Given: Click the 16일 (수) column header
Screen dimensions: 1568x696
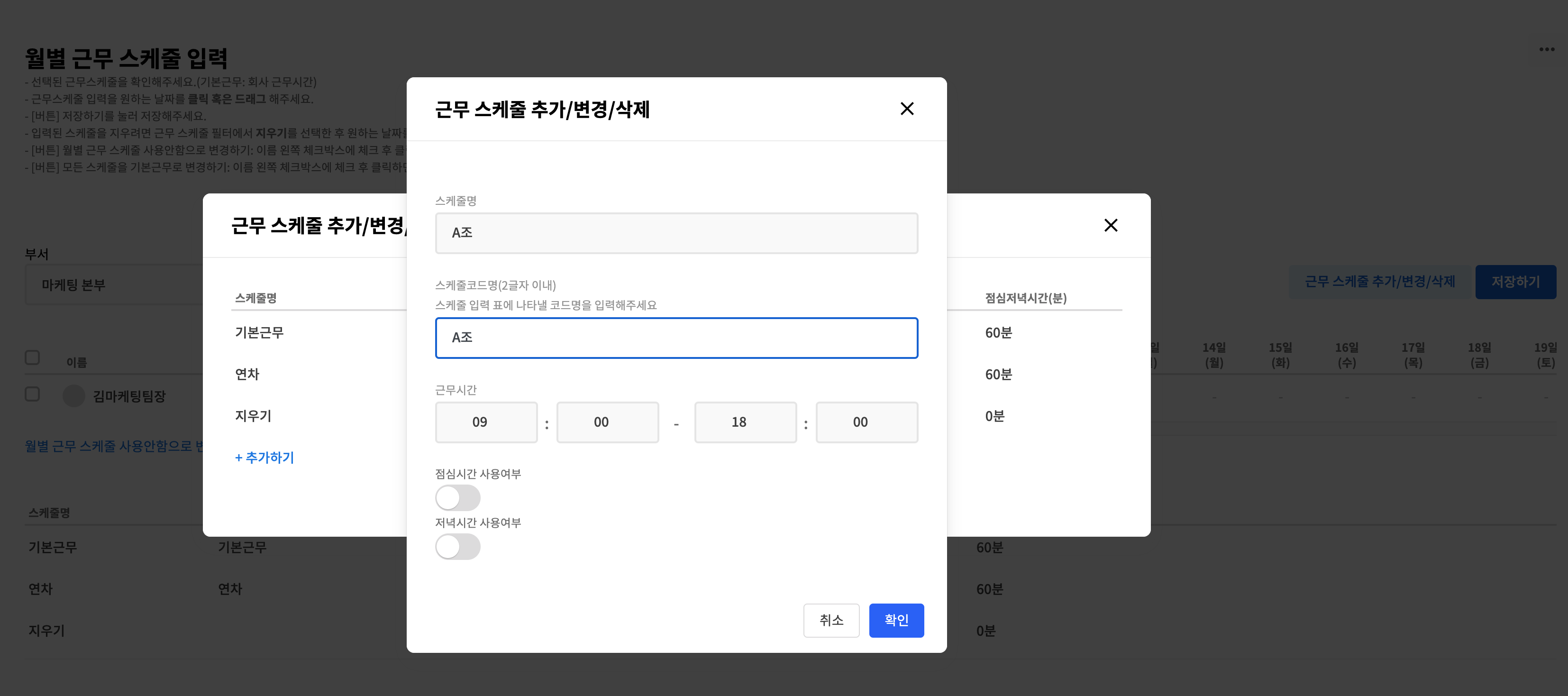Looking at the screenshot, I should (x=1347, y=355).
